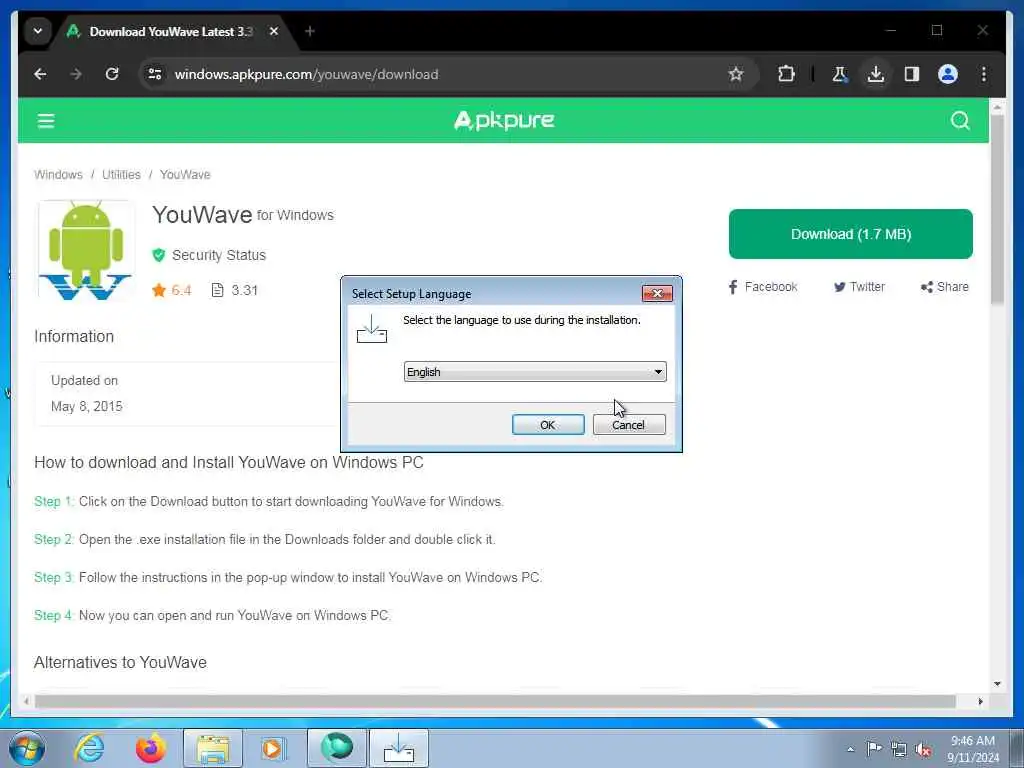Image resolution: width=1024 pixels, height=768 pixels.
Task: Bookmark this page with the star icon
Action: (736, 74)
